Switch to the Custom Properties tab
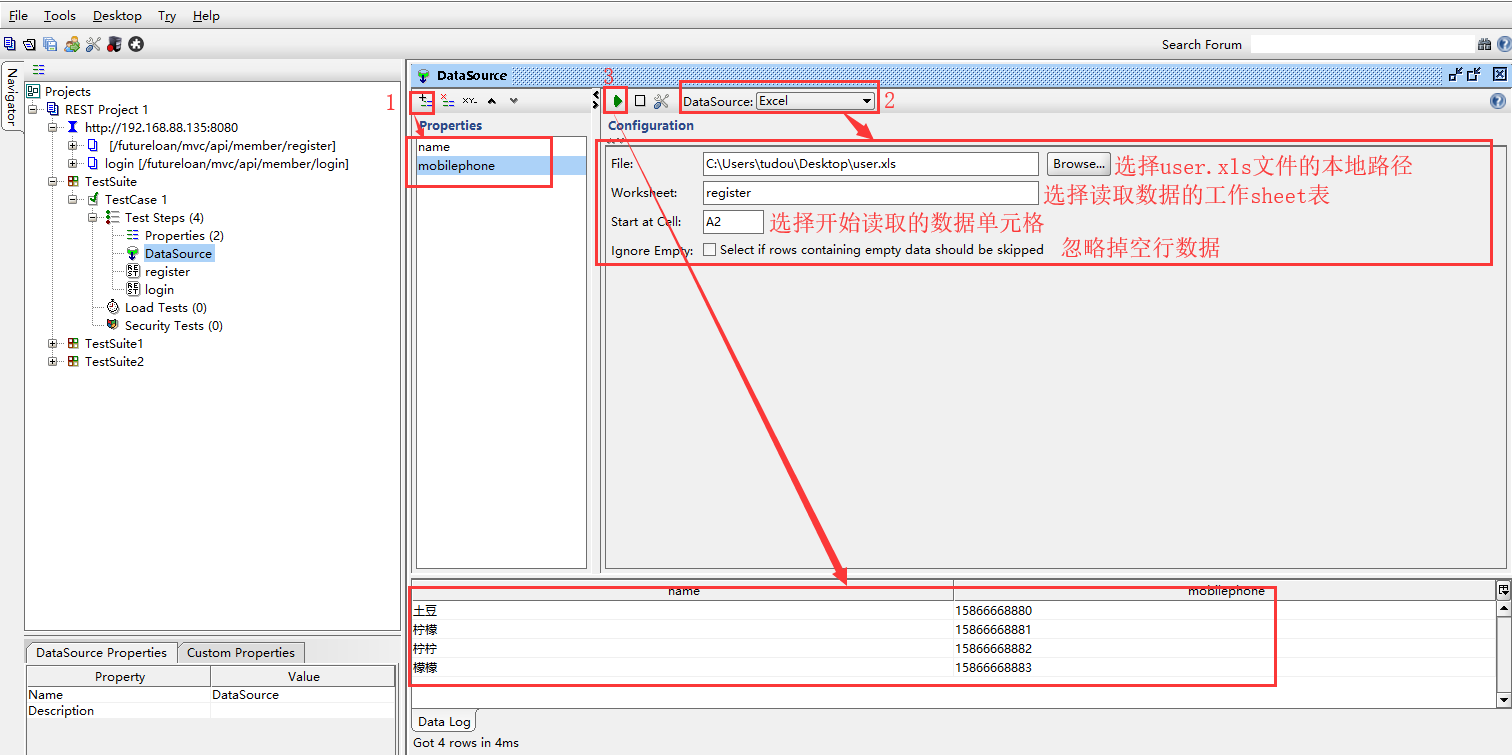Screen dimensions: 1512x755 (x=241, y=653)
